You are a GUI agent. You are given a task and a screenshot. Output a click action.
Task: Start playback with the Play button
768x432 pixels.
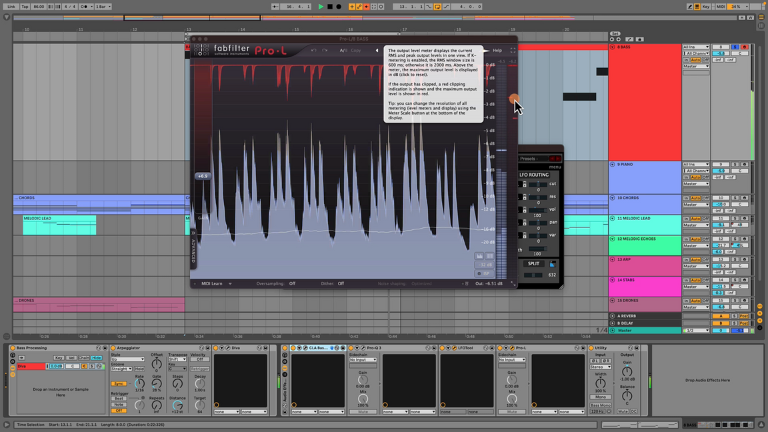(x=321, y=7)
